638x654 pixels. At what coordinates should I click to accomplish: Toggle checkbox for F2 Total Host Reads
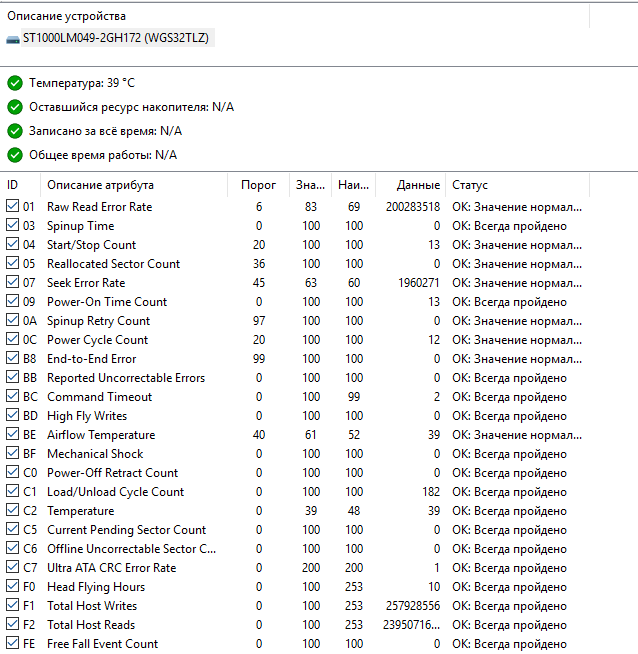13,623
